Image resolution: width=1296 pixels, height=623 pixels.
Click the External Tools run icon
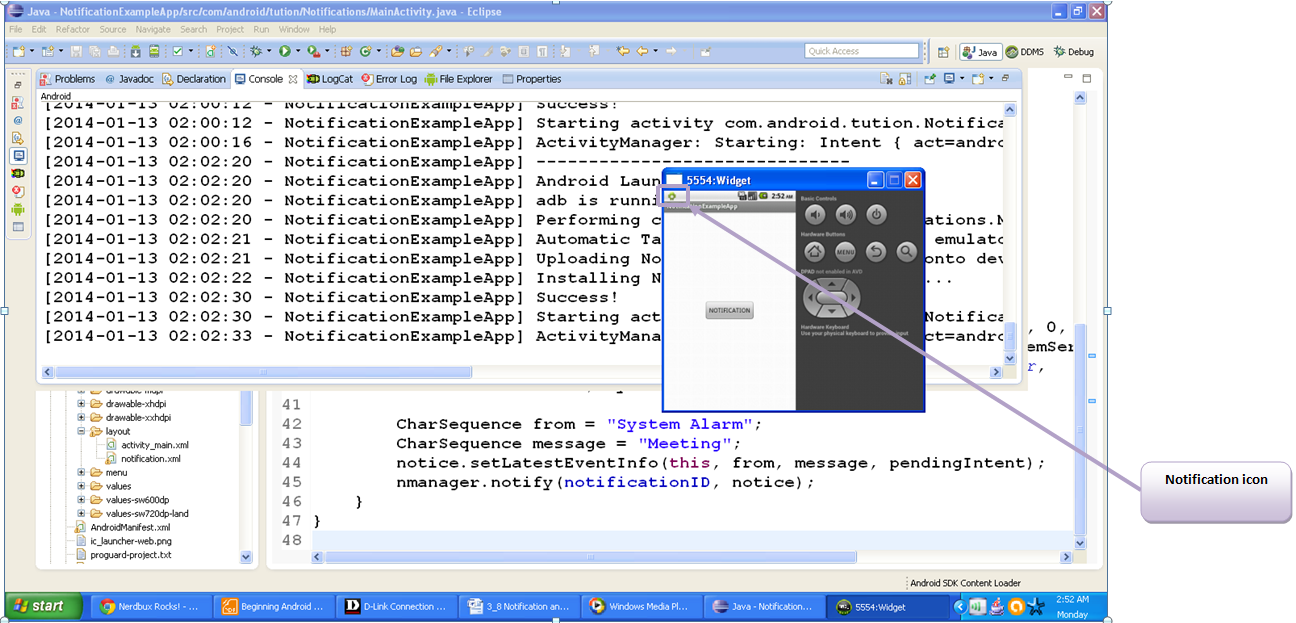point(313,51)
